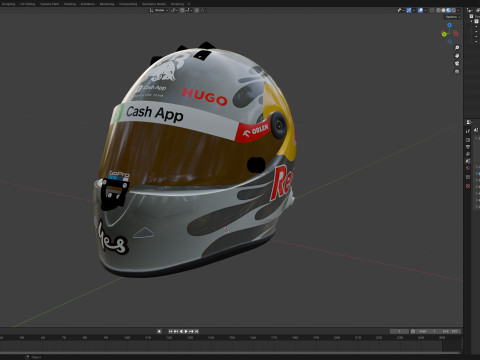Image resolution: width=480 pixels, height=360 pixels.
Task: Open the transform pivot point dropdown
Action: [x=174, y=10]
